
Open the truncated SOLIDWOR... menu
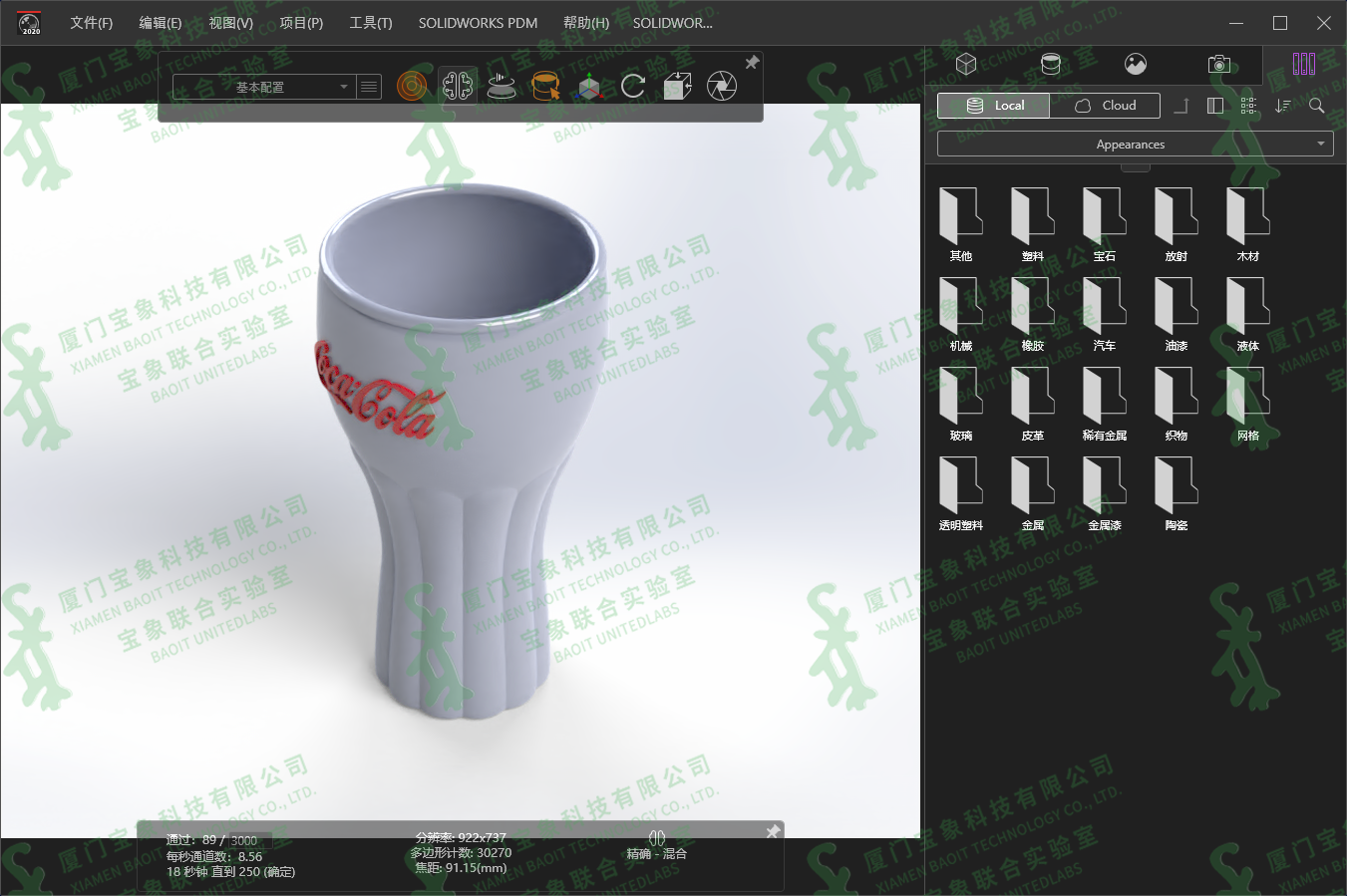coord(673,23)
